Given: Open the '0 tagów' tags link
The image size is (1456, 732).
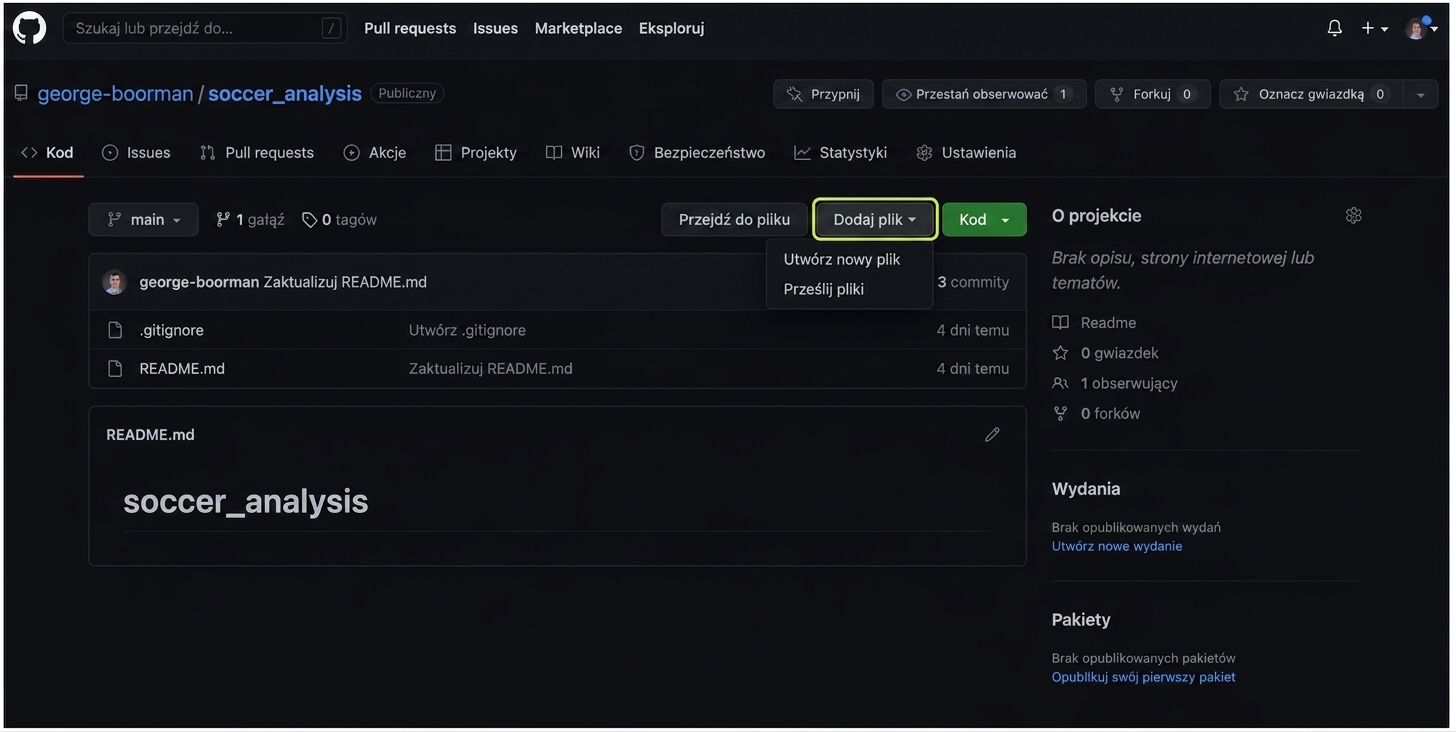Looking at the screenshot, I should point(339,219).
